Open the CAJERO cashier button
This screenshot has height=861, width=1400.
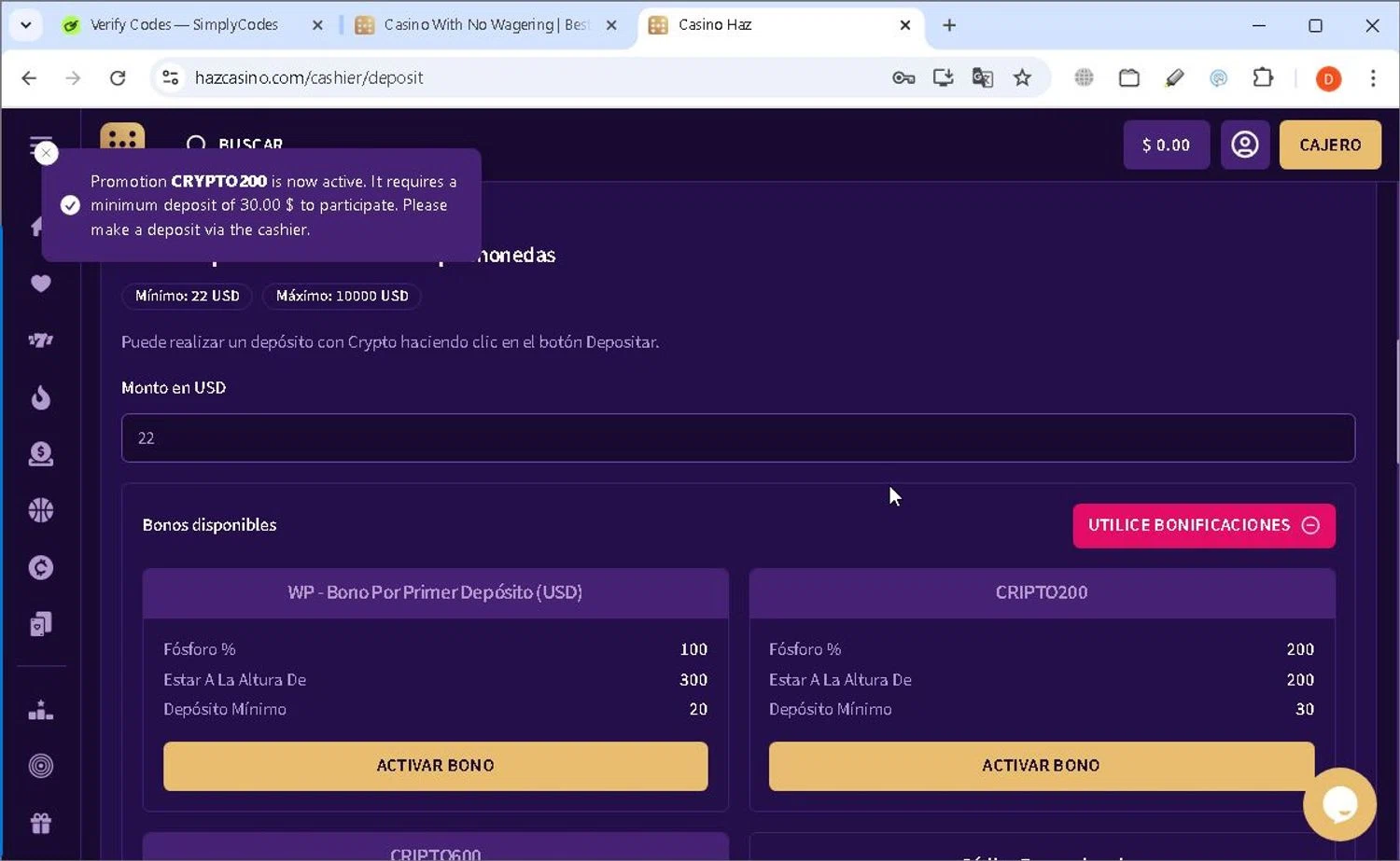click(x=1330, y=145)
